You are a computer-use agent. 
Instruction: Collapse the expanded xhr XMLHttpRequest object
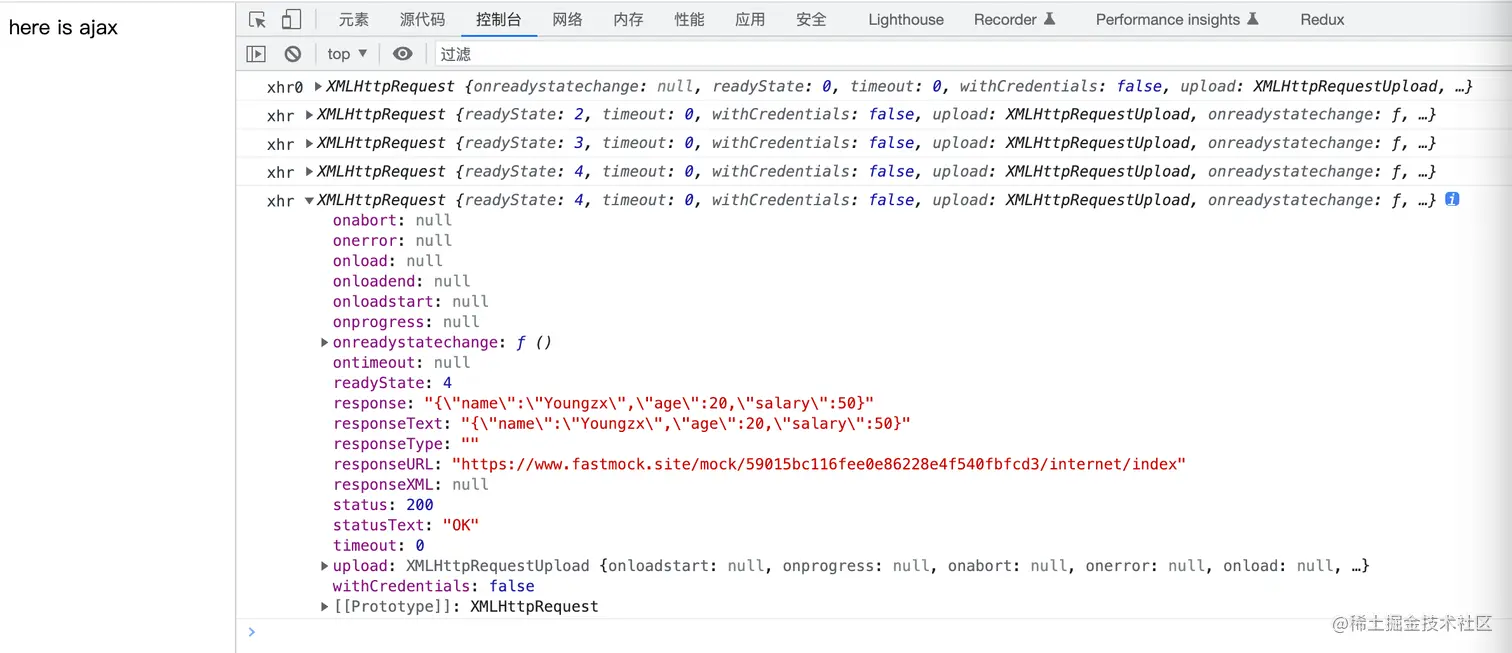[310, 200]
